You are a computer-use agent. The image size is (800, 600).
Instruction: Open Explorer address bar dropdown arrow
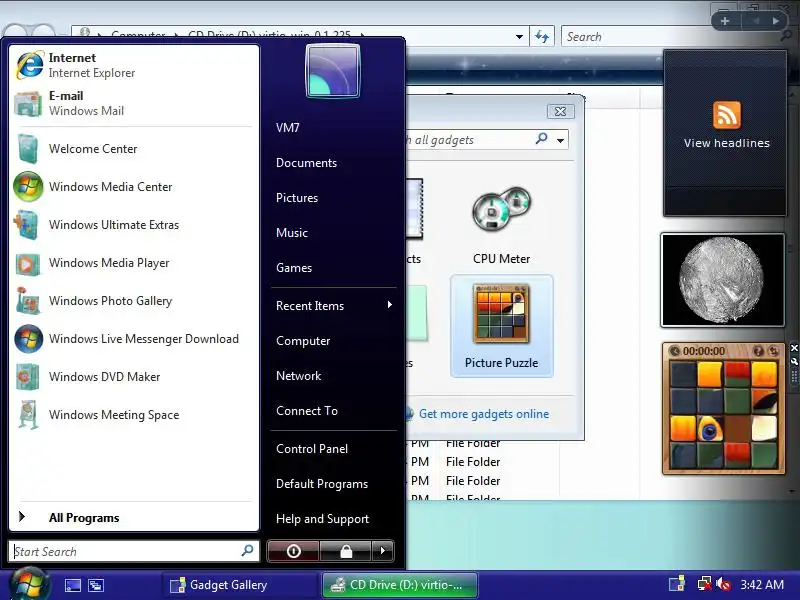[x=519, y=37]
